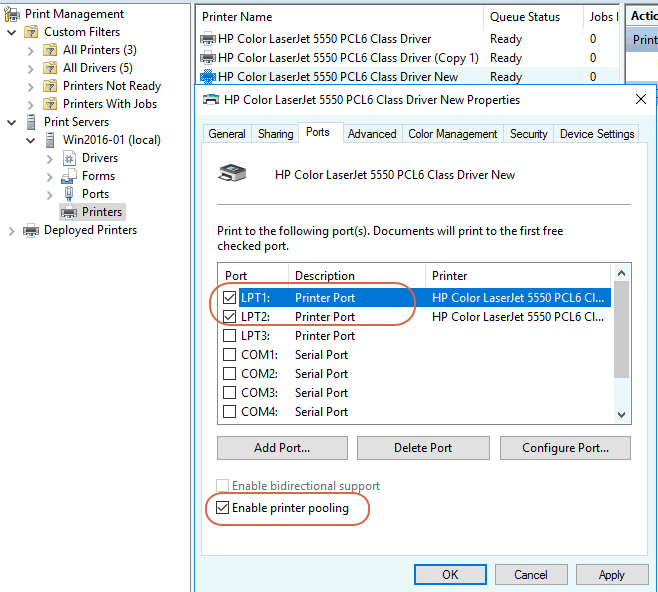Click printer icon of first HP Class Driver row
The width and height of the screenshot is (658, 592).
click(208, 39)
